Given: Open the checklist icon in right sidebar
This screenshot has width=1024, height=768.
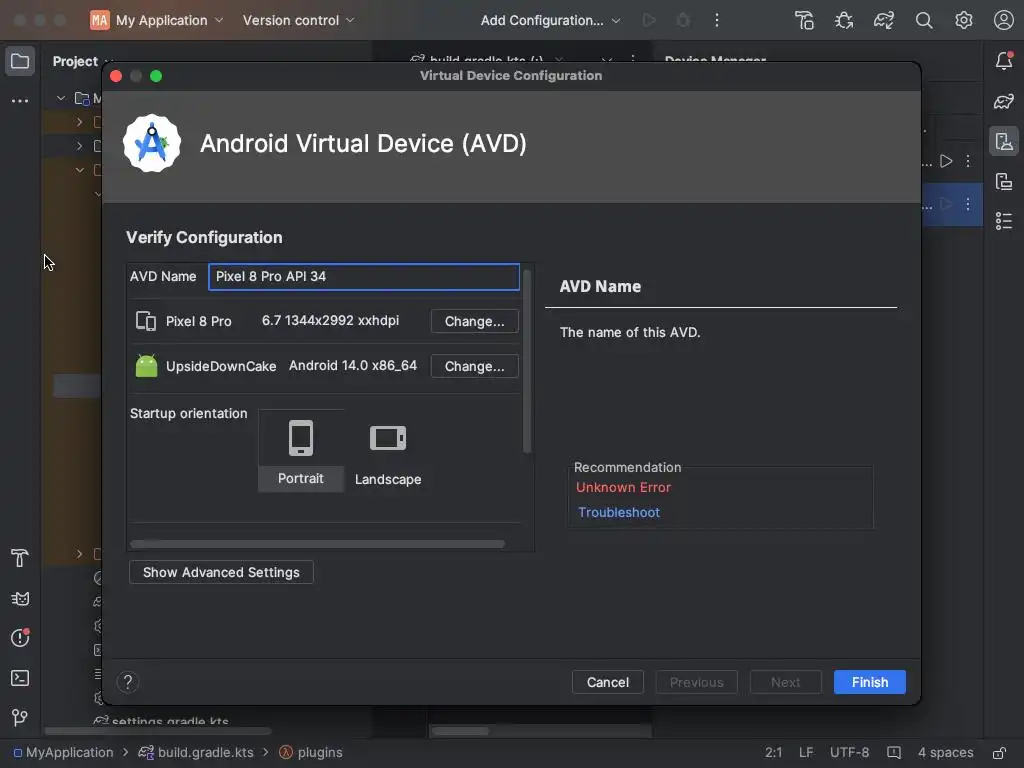Looking at the screenshot, I should (1004, 221).
